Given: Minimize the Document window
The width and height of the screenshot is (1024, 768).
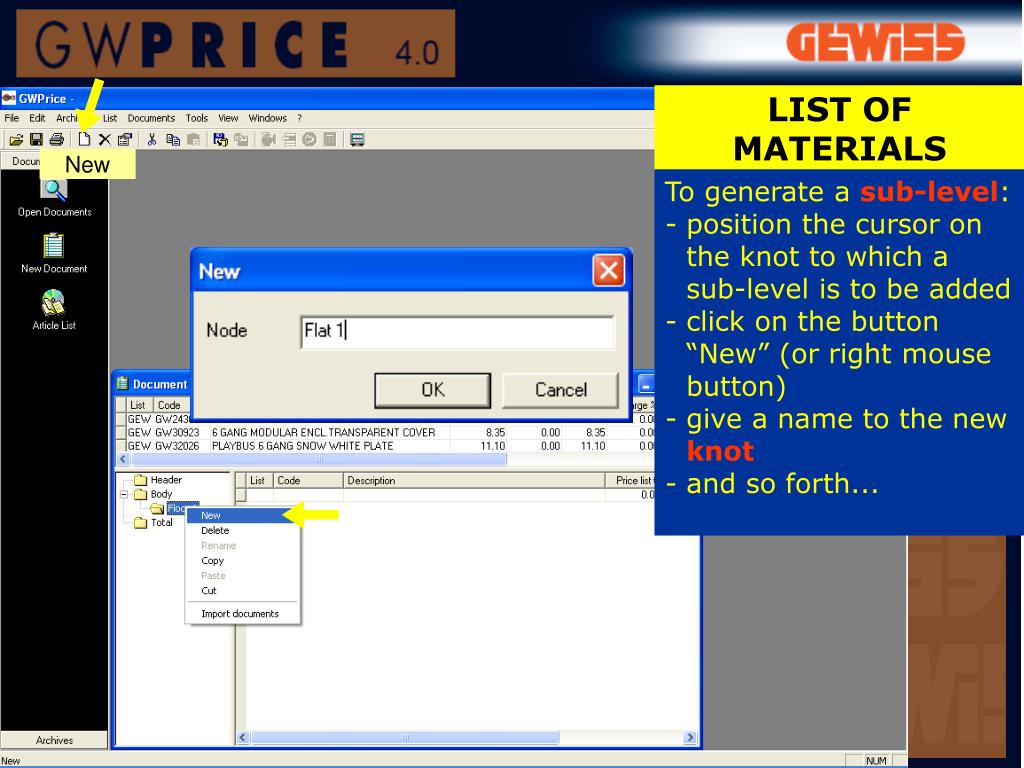Looking at the screenshot, I should (x=645, y=383).
